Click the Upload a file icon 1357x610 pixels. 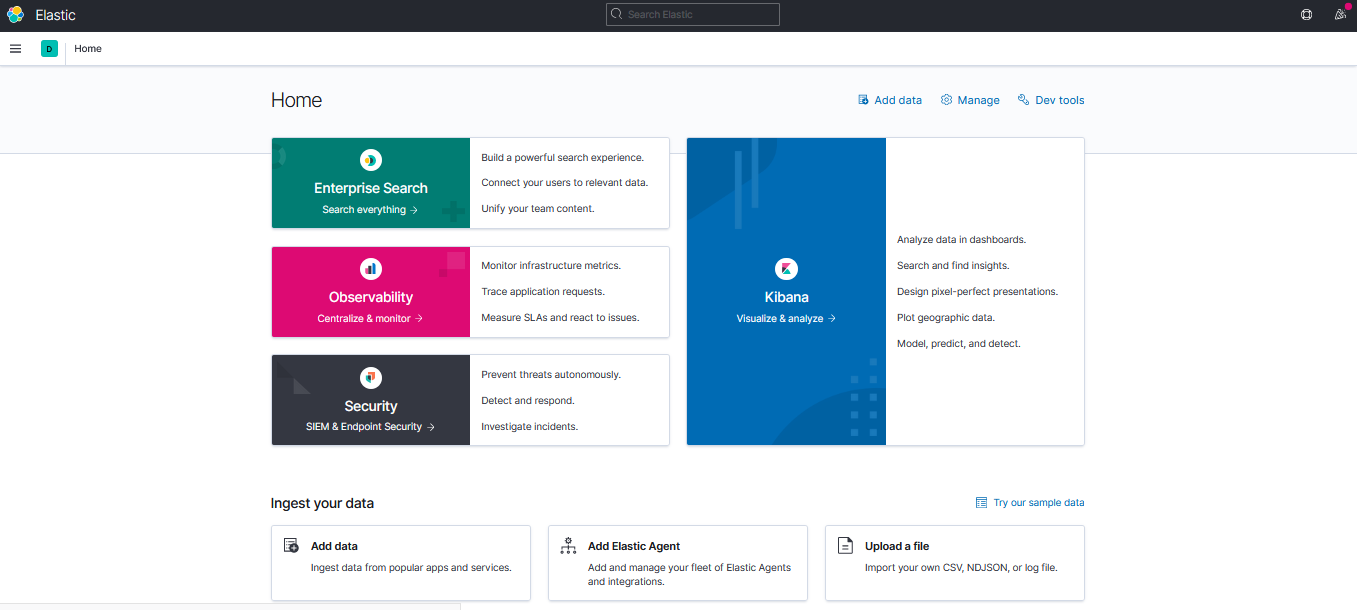coord(845,546)
